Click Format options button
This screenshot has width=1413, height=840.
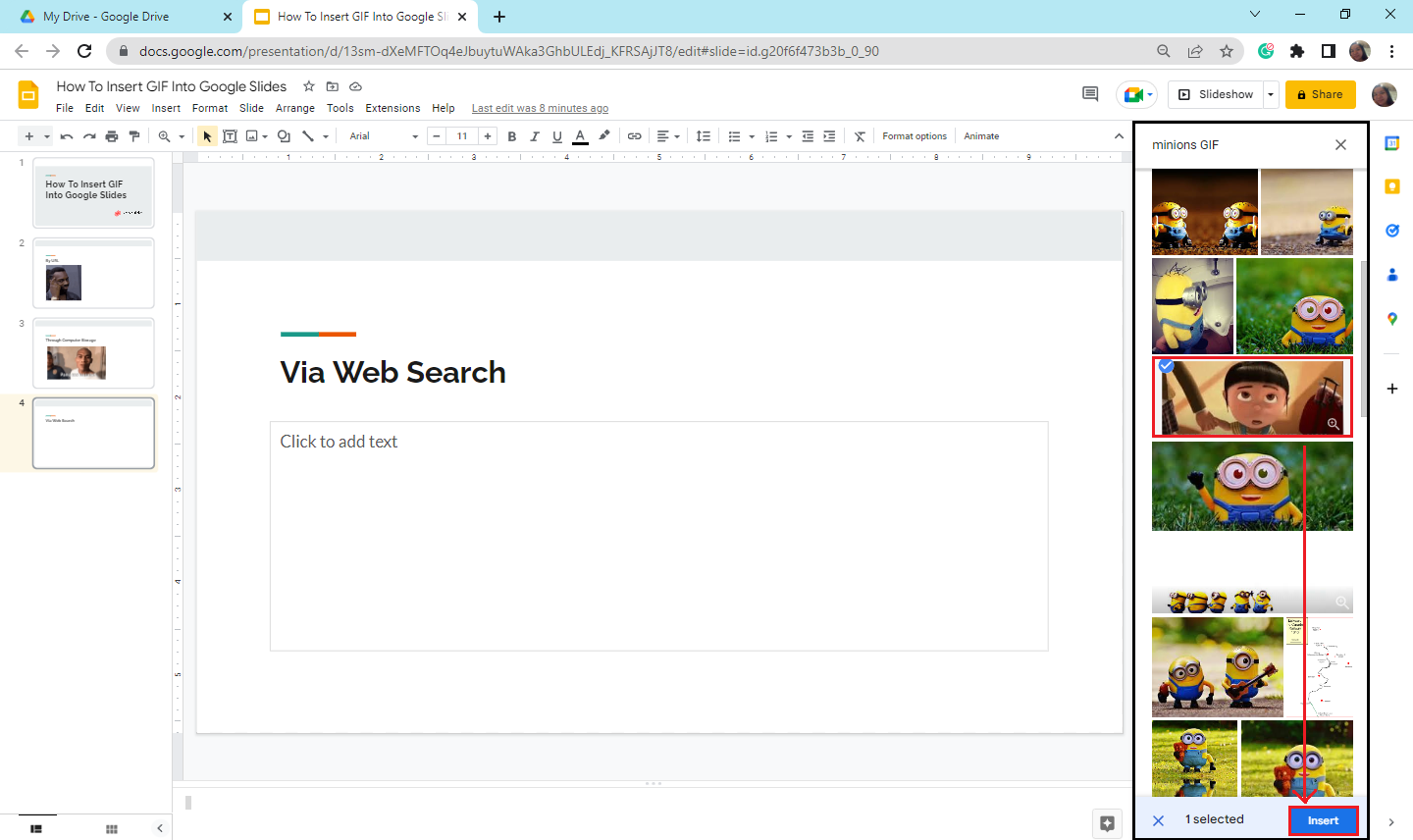[x=915, y=136]
